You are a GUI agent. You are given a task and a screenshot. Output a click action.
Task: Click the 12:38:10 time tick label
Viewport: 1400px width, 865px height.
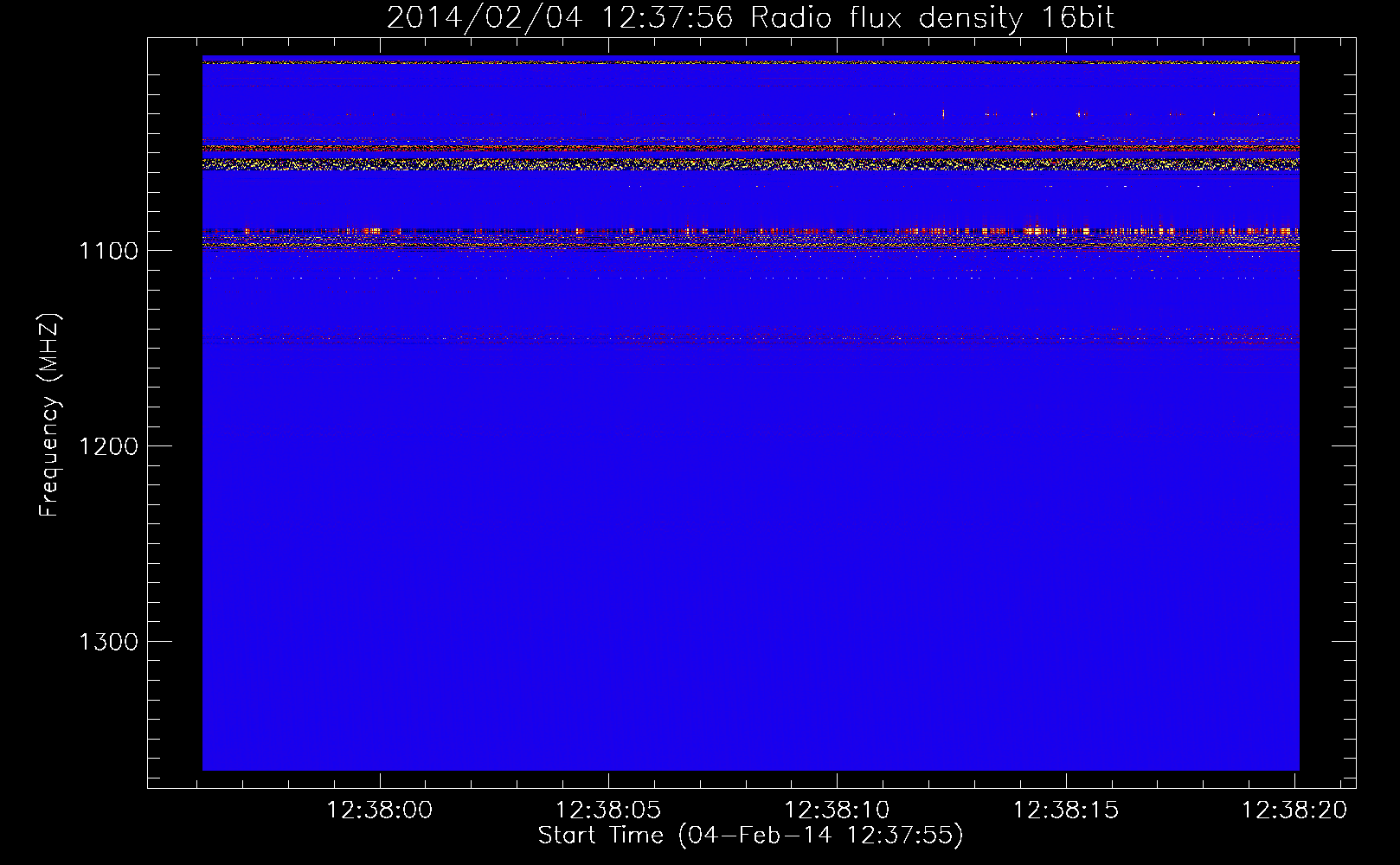[x=837, y=811]
